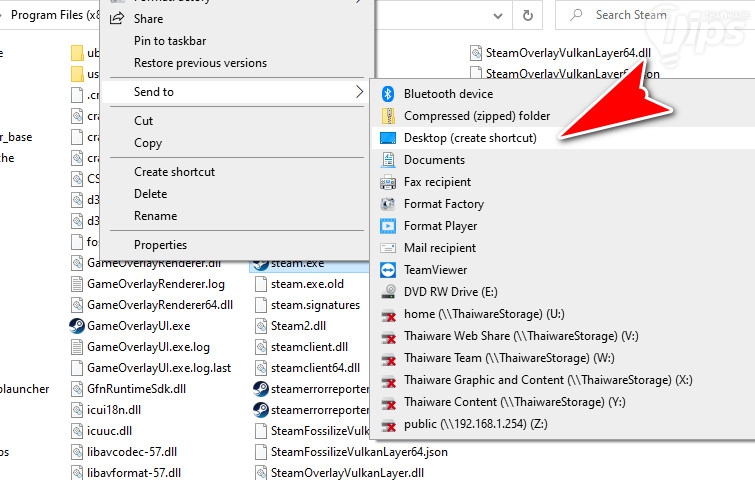Viewport: 755px width, 480px height.
Task: Click Create shortcut in the context menu
Action: 174,172
